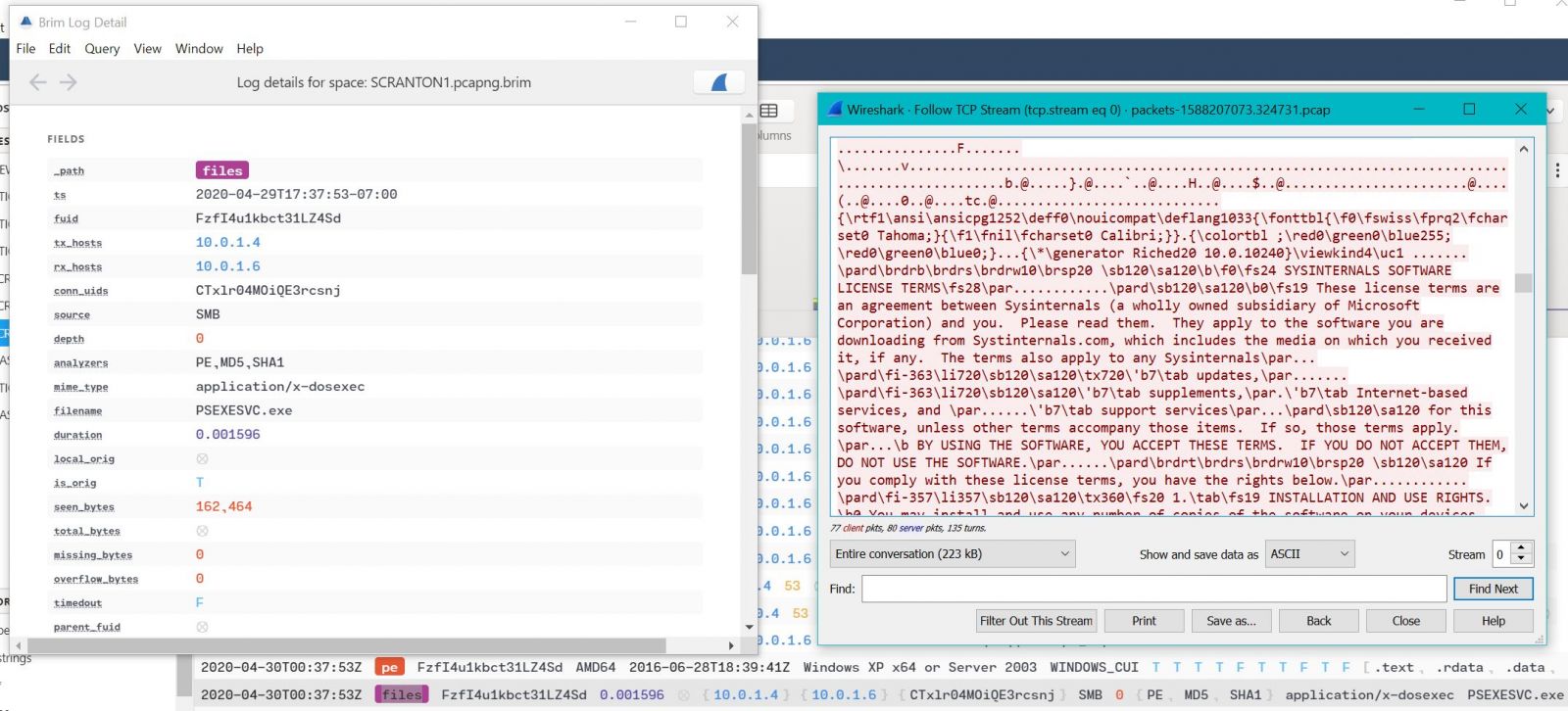Click the up arrow of stream text scrollbar
Screen dimensions: 1568x711
coord(1524,149)
